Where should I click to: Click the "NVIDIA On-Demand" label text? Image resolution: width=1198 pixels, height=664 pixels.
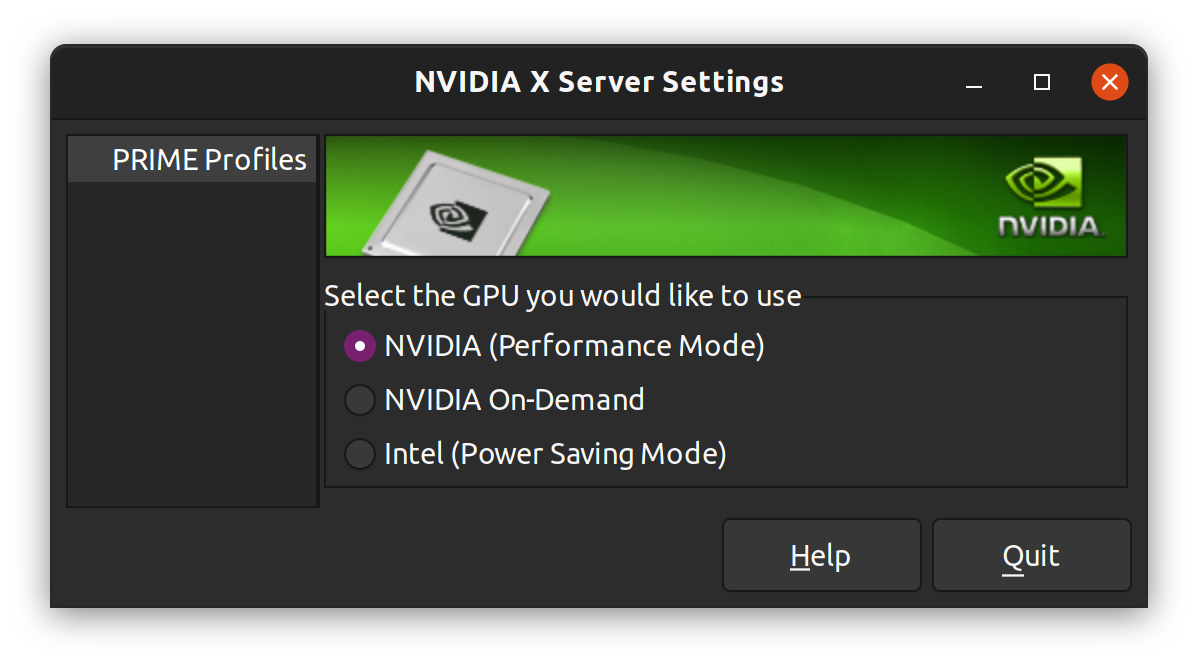(514, 400)
